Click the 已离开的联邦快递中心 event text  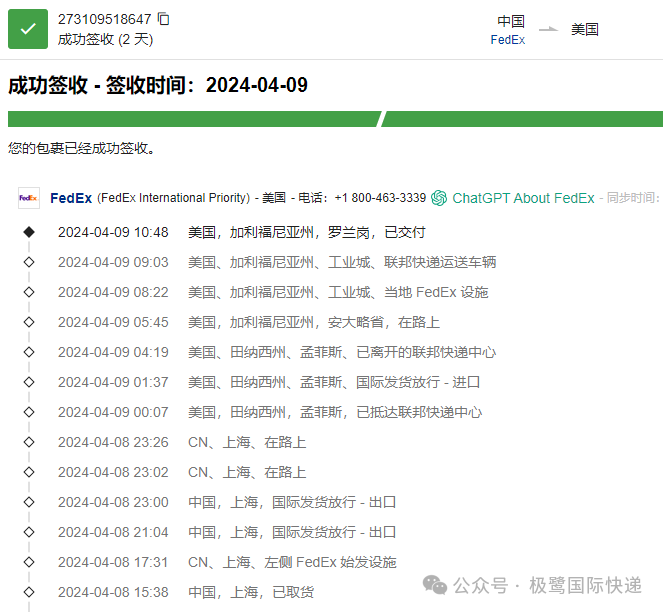coord(426,352)
